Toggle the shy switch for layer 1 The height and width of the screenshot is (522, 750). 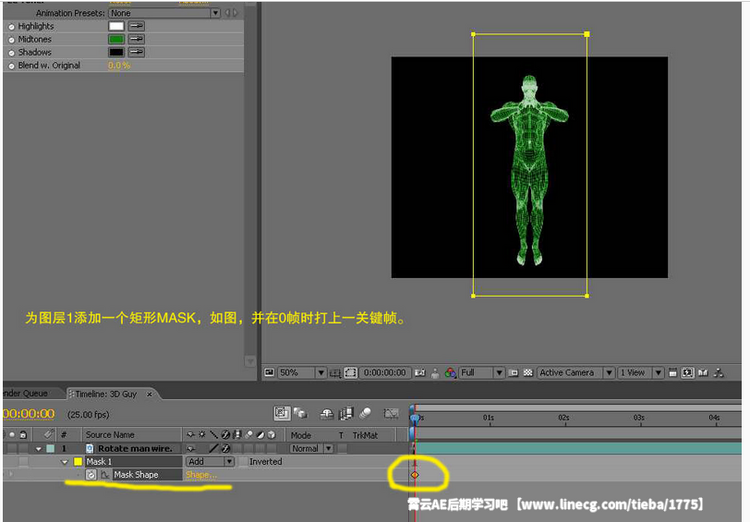190,449
